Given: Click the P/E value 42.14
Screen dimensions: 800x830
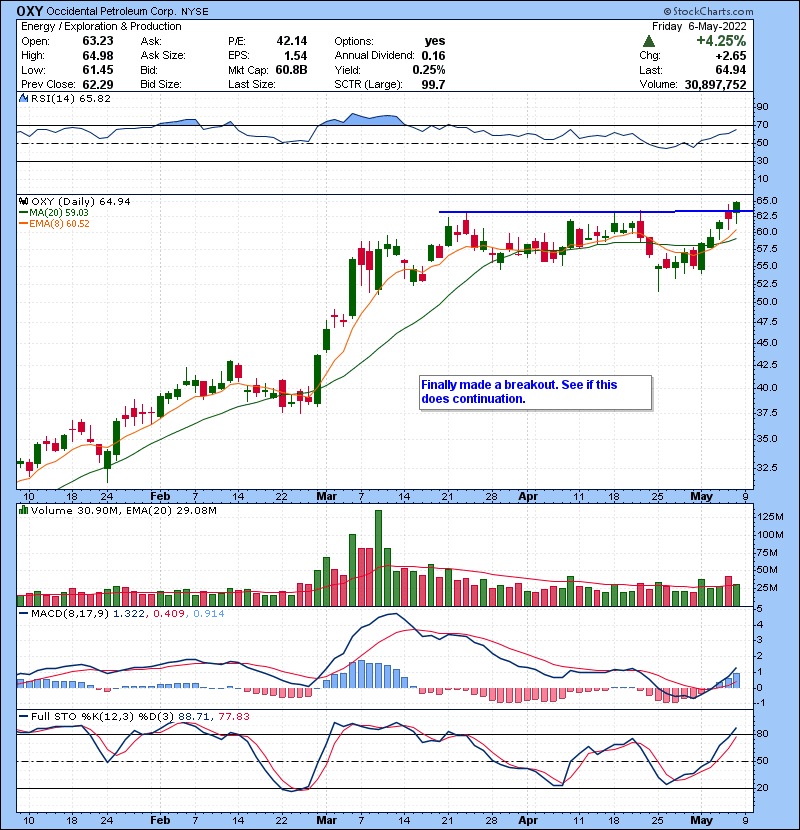Looking at the screenshot, I should (x=292, y=41).
